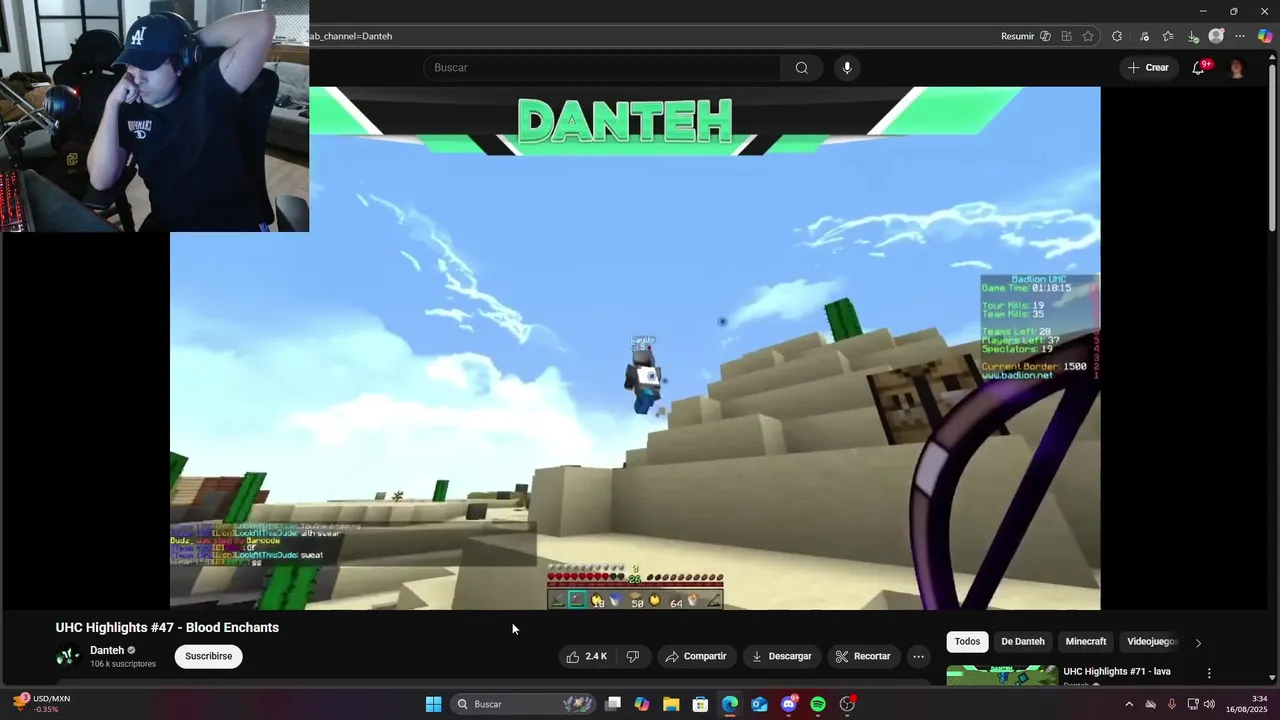Select the De Danteh filter chip
Screen dimensions: 1280x720
(1023, 642)
